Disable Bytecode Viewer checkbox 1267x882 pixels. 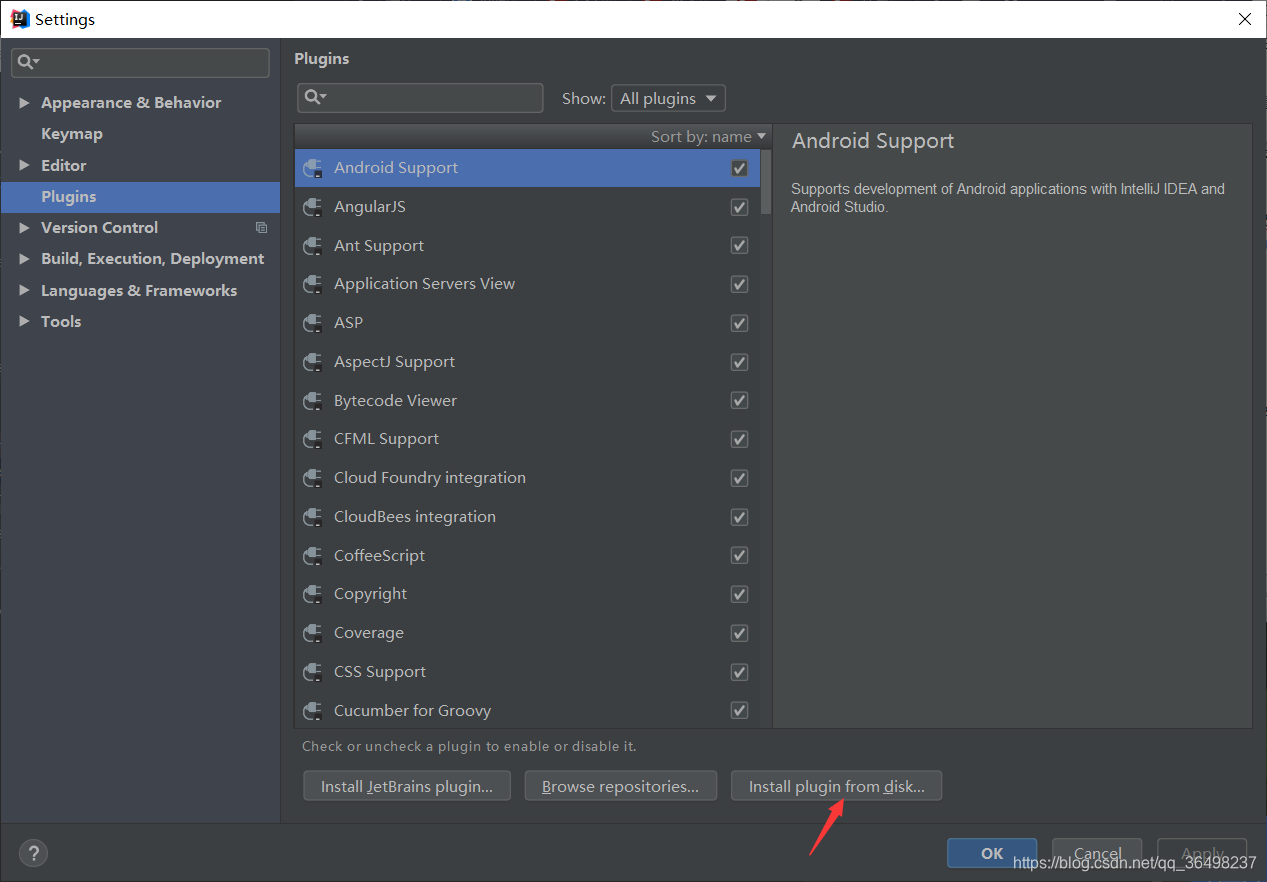coord(739,401)
